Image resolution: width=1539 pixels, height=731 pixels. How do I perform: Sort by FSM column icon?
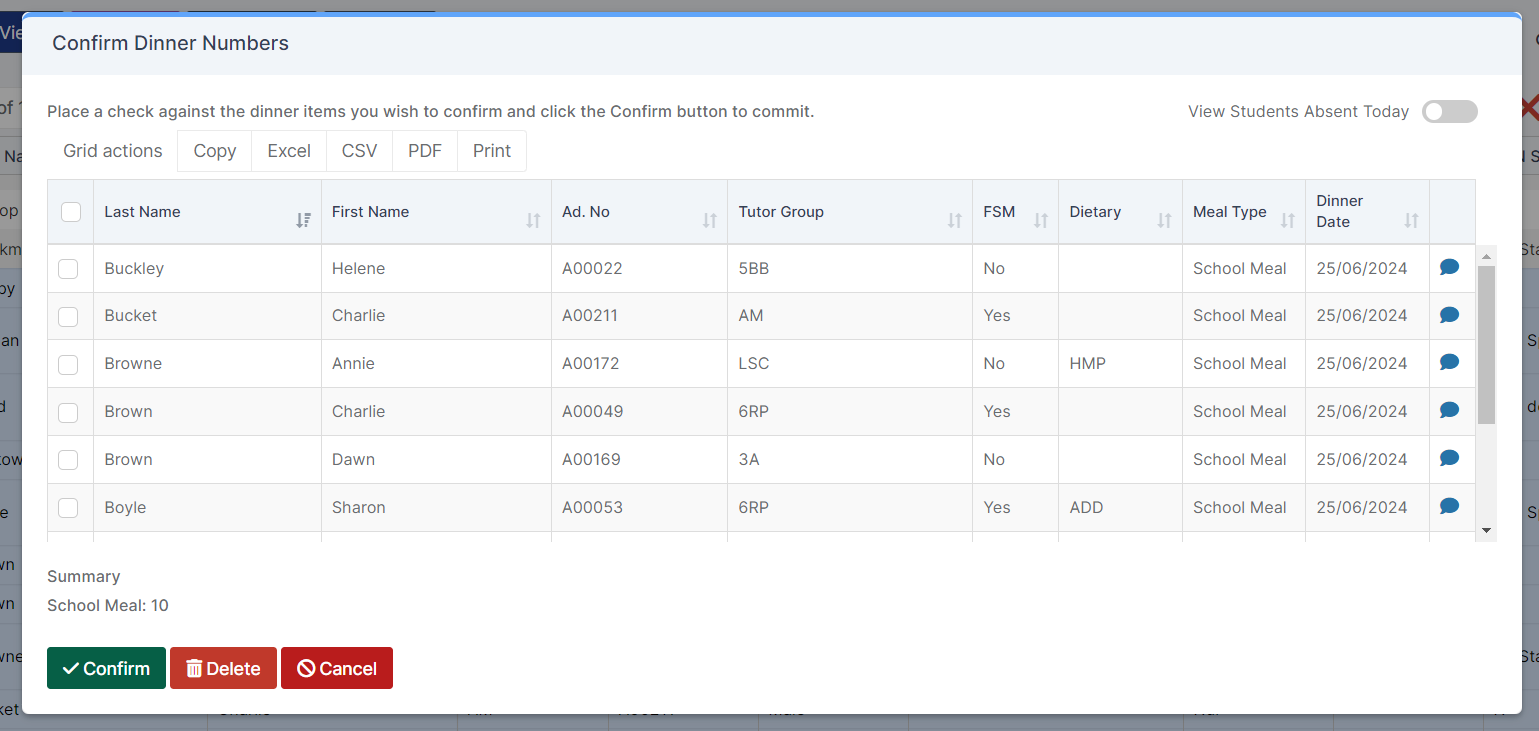click(x=1040, y=220)
